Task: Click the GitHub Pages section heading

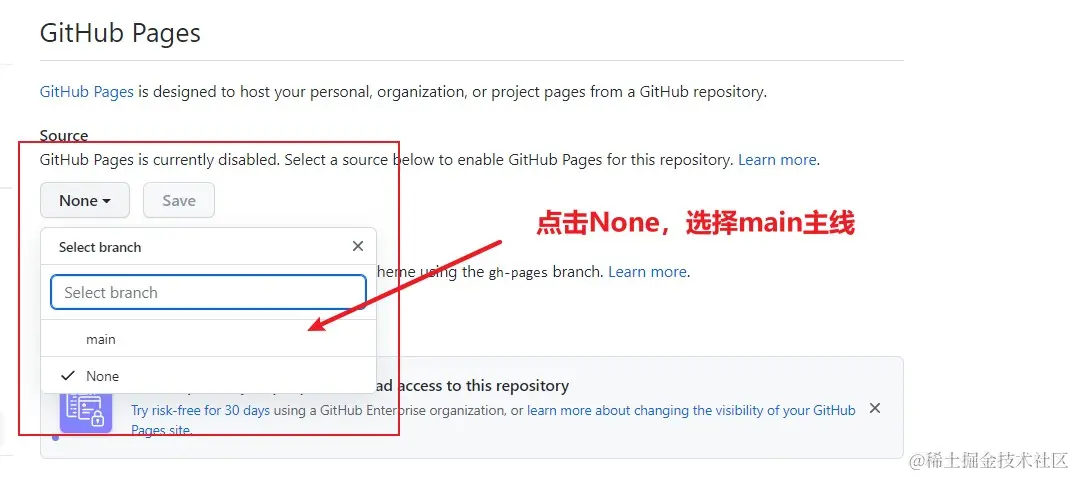Action: (x=120, y=33)
